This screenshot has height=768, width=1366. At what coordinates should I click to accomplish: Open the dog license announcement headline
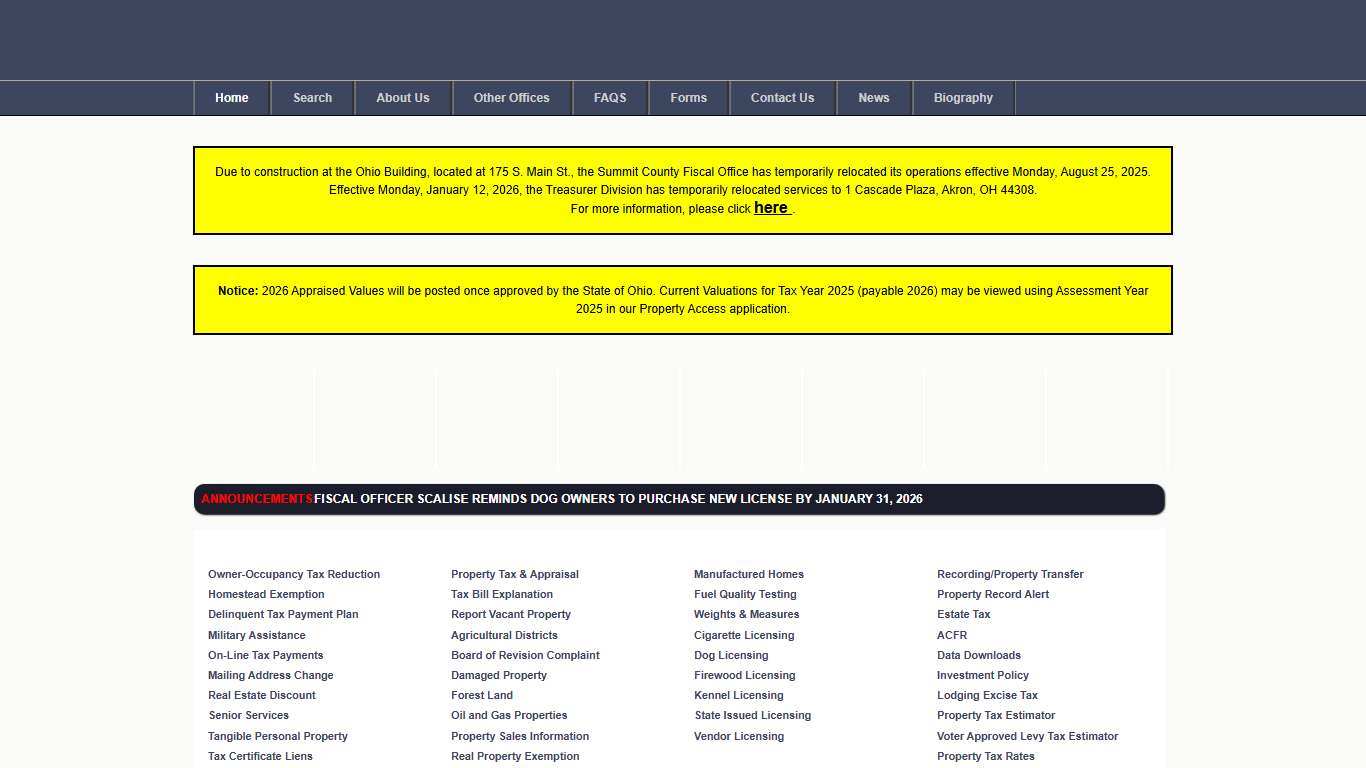coord(618,499)
